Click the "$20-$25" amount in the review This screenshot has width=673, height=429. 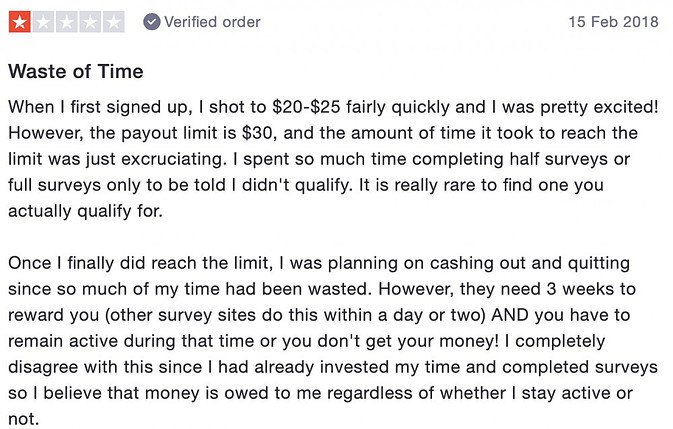pos(306,107)
